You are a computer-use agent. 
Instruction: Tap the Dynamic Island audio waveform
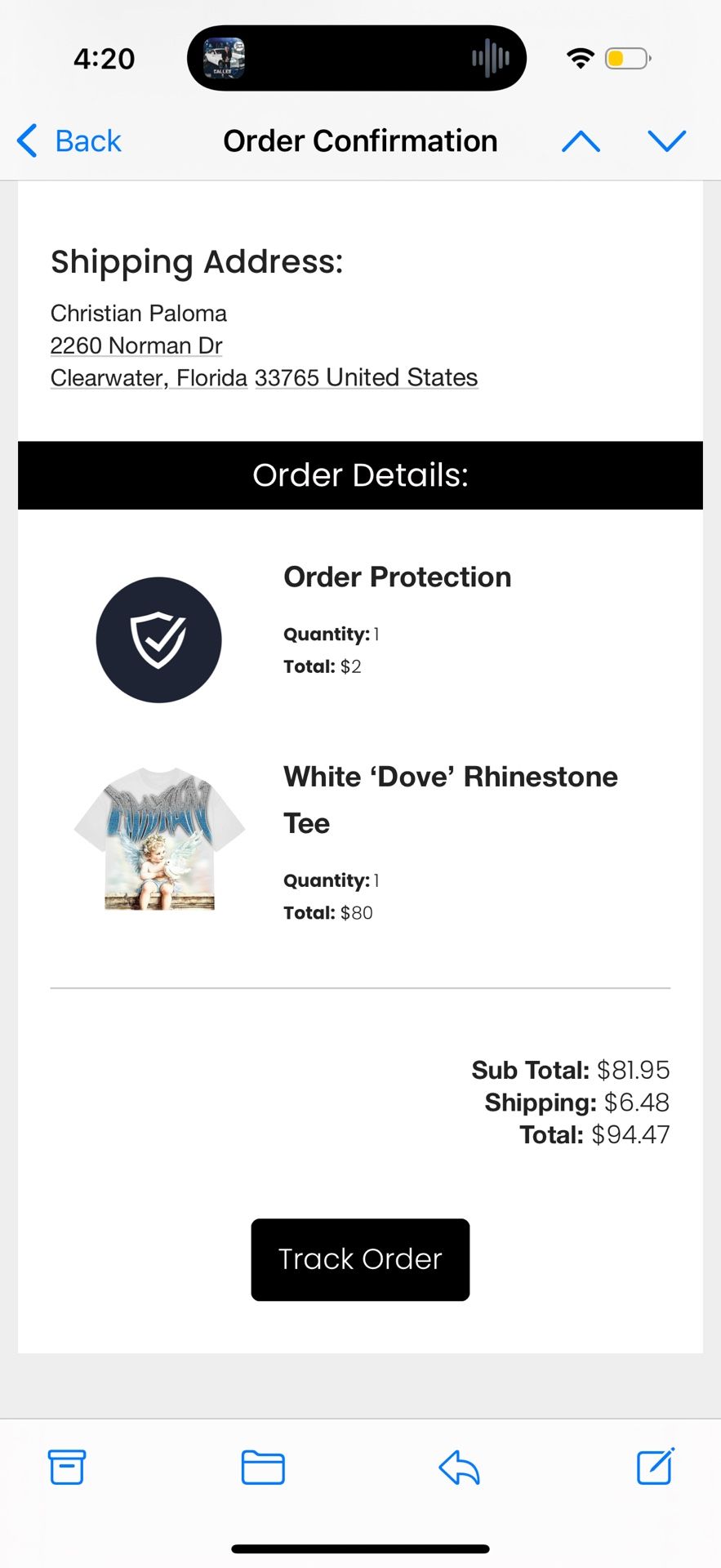coord(490,58)
